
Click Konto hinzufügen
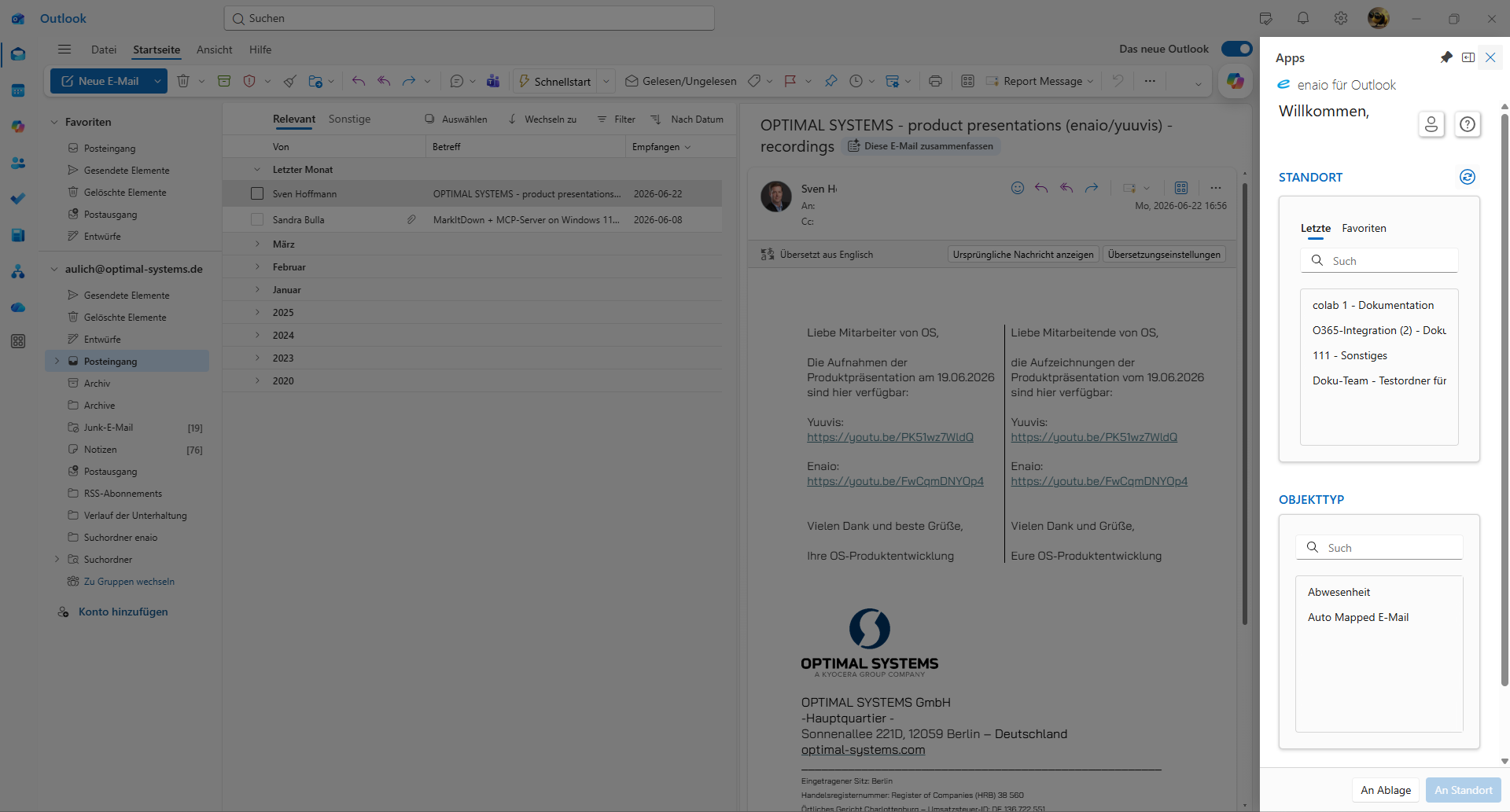pos(123,612)
